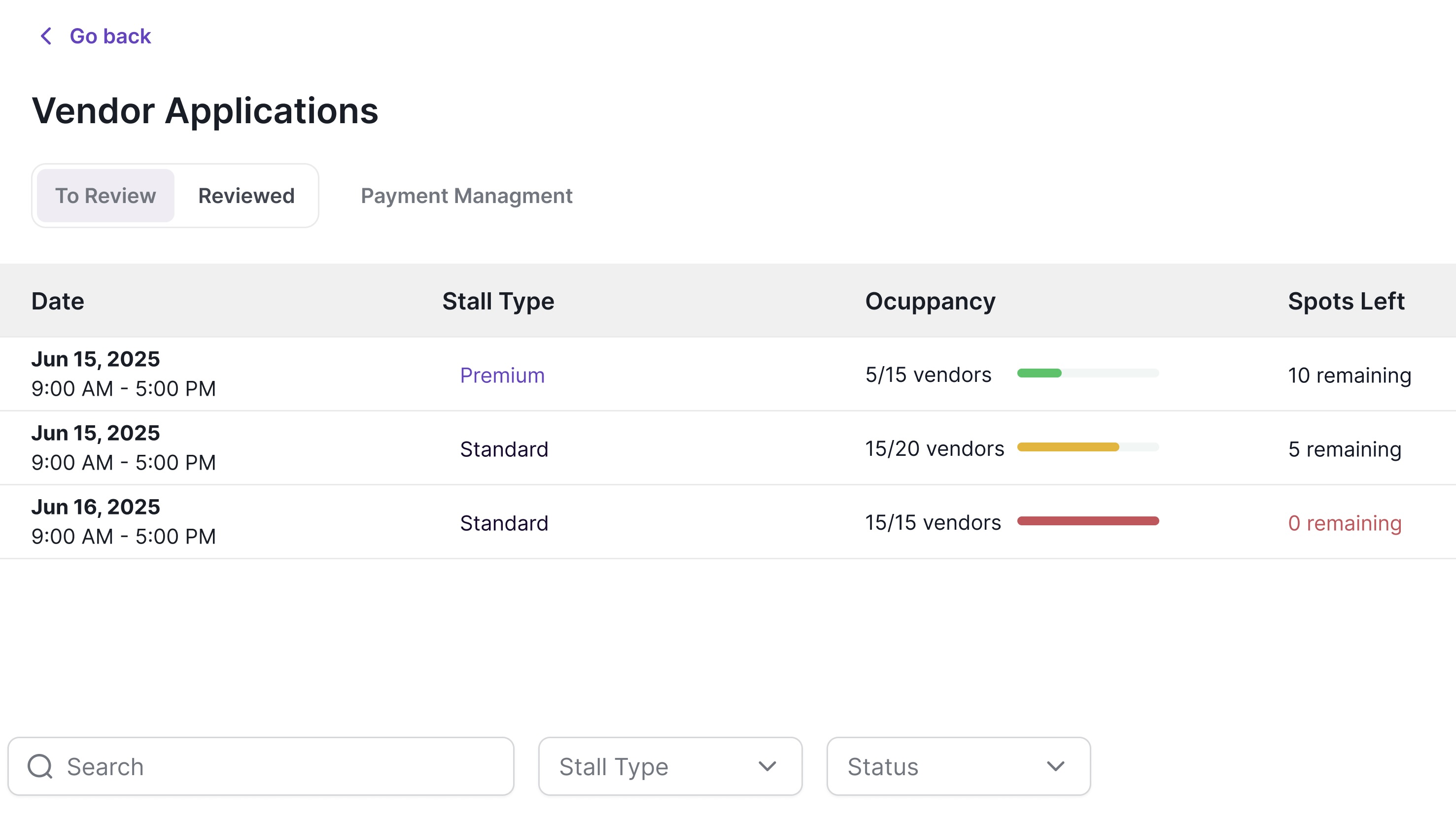The image size is (1456, 819).
Task: Open the Payment Managment tab
Action: tap(466, 196)
